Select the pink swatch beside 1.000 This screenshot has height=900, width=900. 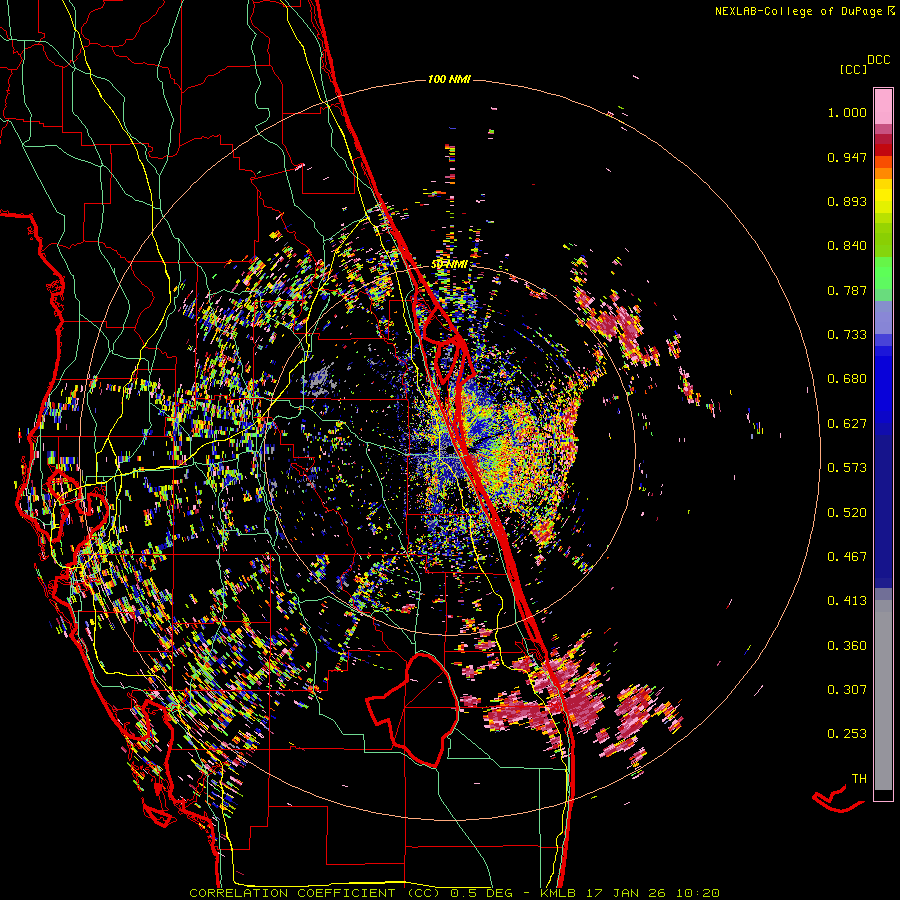(x=883, y=106)
